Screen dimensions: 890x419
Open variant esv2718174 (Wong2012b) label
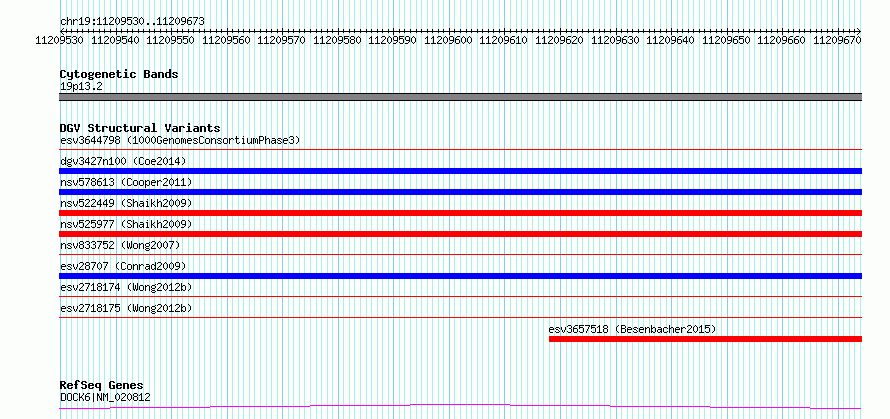click(126, 287)
